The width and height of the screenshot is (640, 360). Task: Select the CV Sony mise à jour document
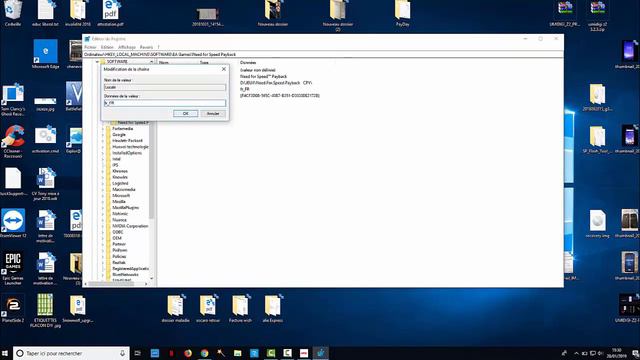(45, 184)
